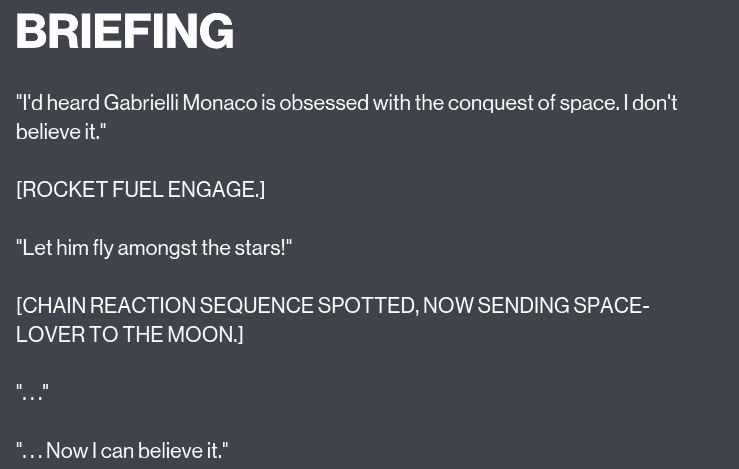Viewport: 739px width, 469px height.
Task: Click "I don't" ending the first line
Action: (x=651, y=103)
